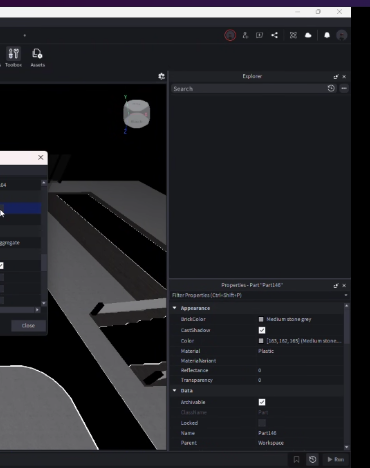Screen dimensions: 370x468
Task: Undock the Properties panel
Action: pos(336,286)
